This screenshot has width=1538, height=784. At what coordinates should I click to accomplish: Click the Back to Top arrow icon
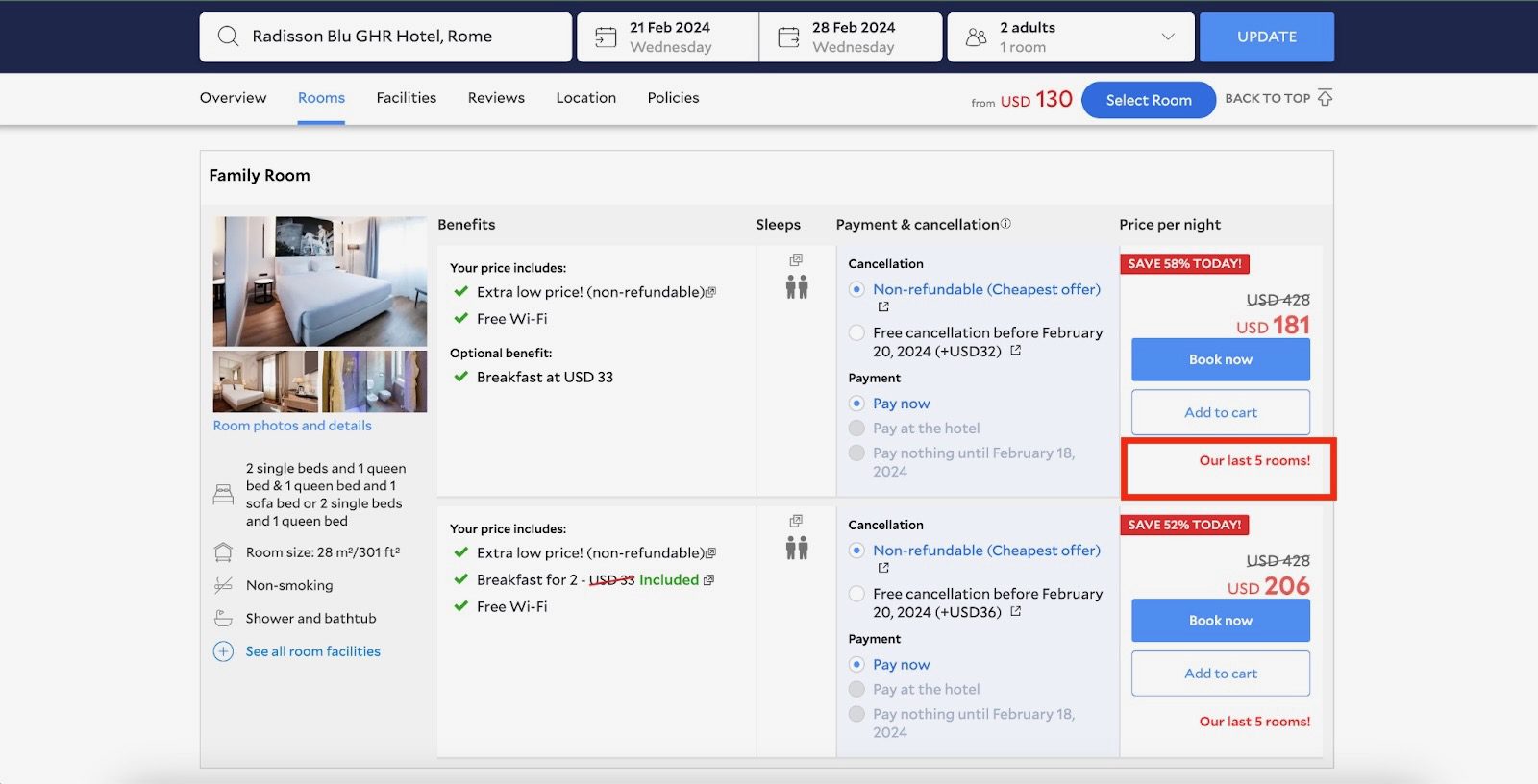(1326, 98)
